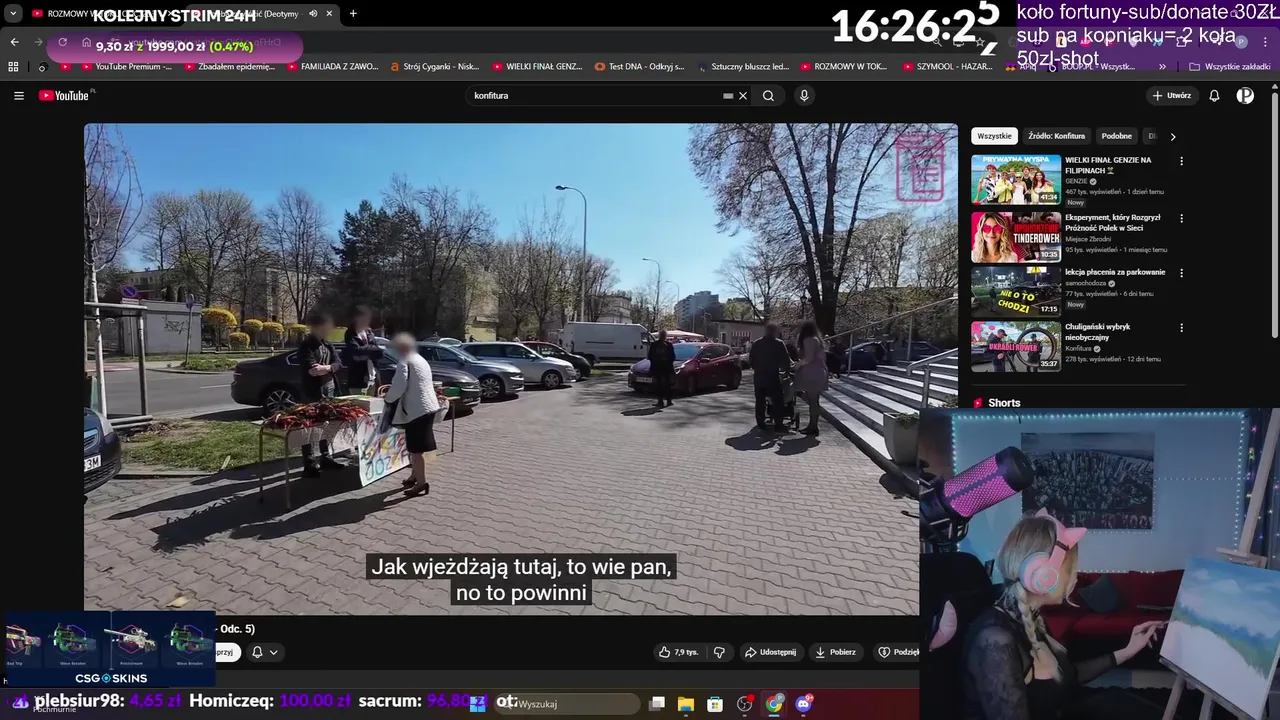Open the browser apps grid icon

coord(13,67)
